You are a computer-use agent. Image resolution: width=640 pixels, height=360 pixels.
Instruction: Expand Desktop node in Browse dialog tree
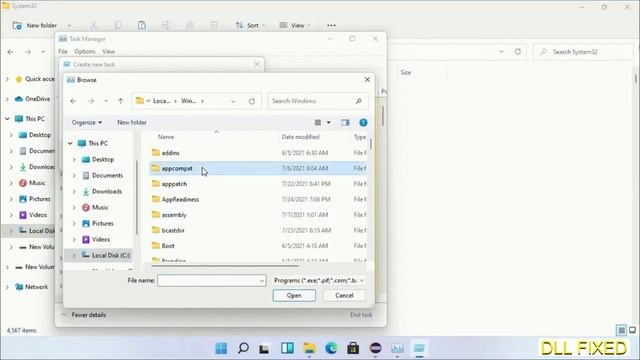click(x=74, y=160)
